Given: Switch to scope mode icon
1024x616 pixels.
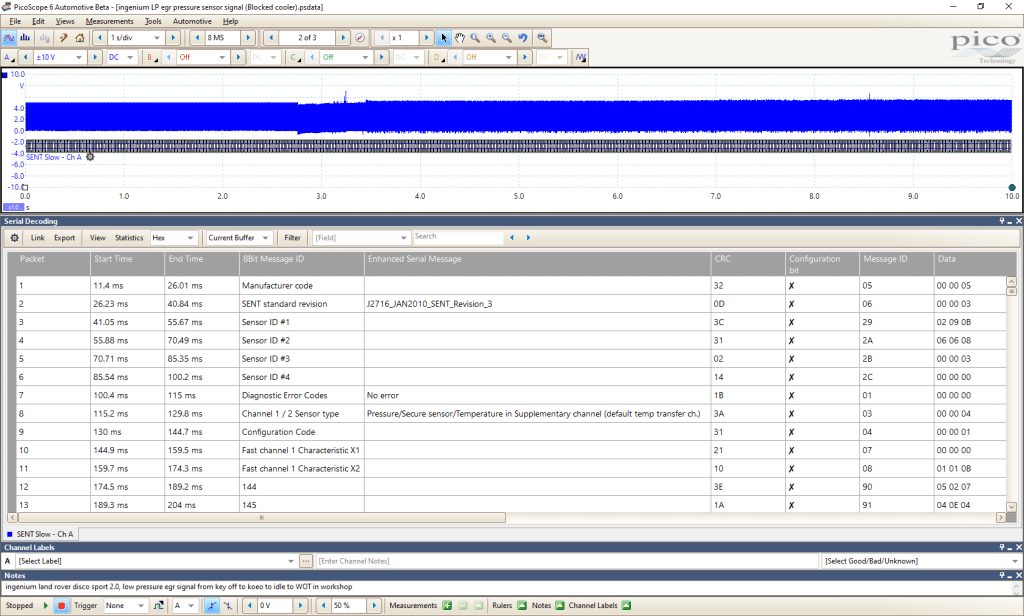Looking at the screenshot, I should [9, 38].
